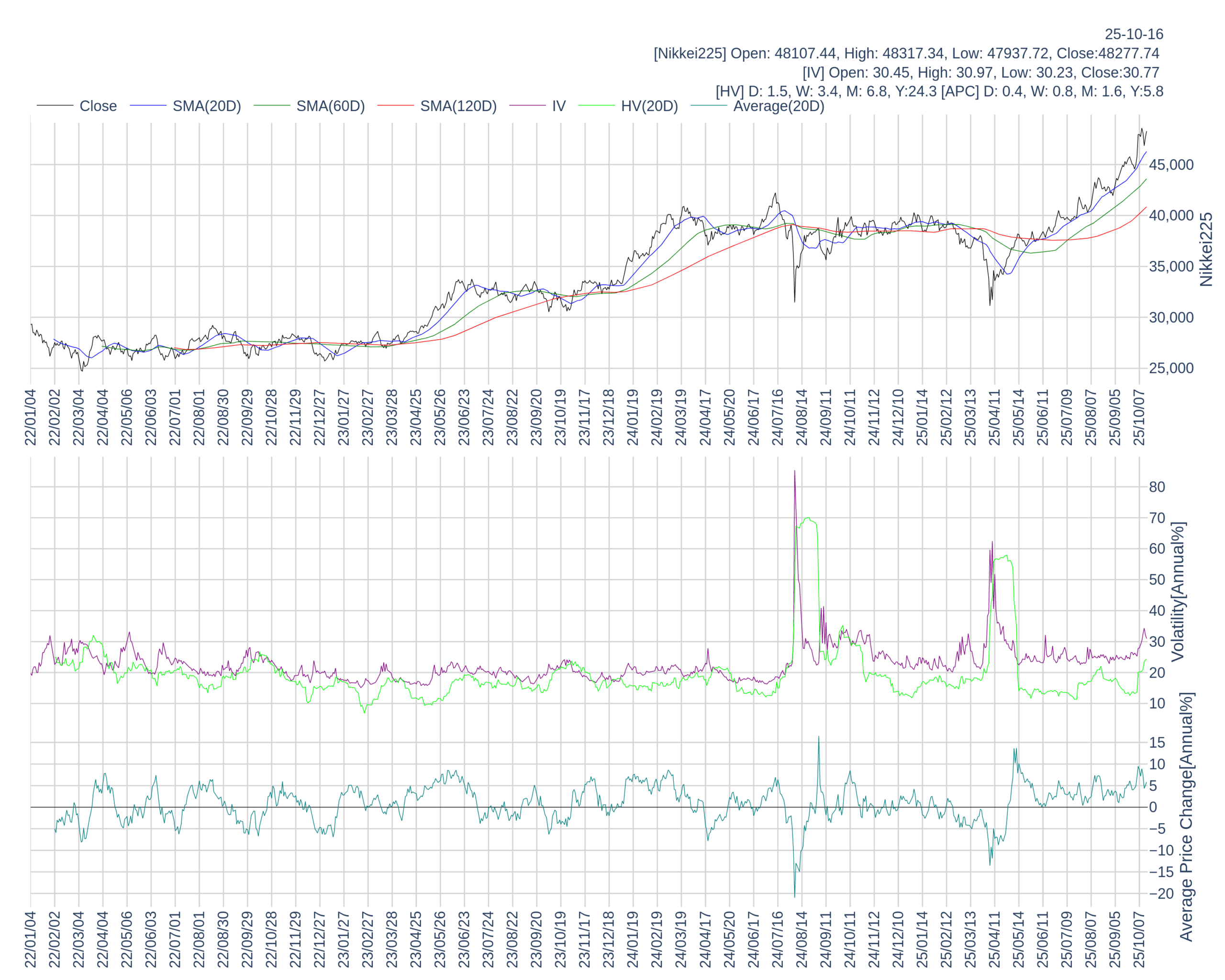Click the light green HV(20D) legend line swatch
The height and width of the screenshot is (980, 1225).
[596, 106]
